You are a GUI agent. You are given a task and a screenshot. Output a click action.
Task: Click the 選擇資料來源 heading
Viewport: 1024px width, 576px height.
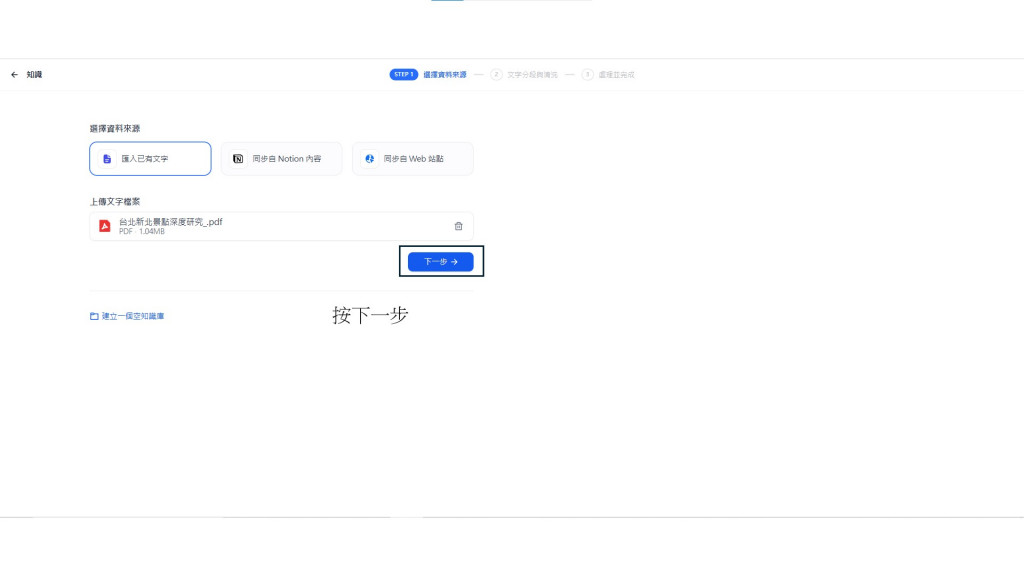pyautogui.click(x=115, y=129)
